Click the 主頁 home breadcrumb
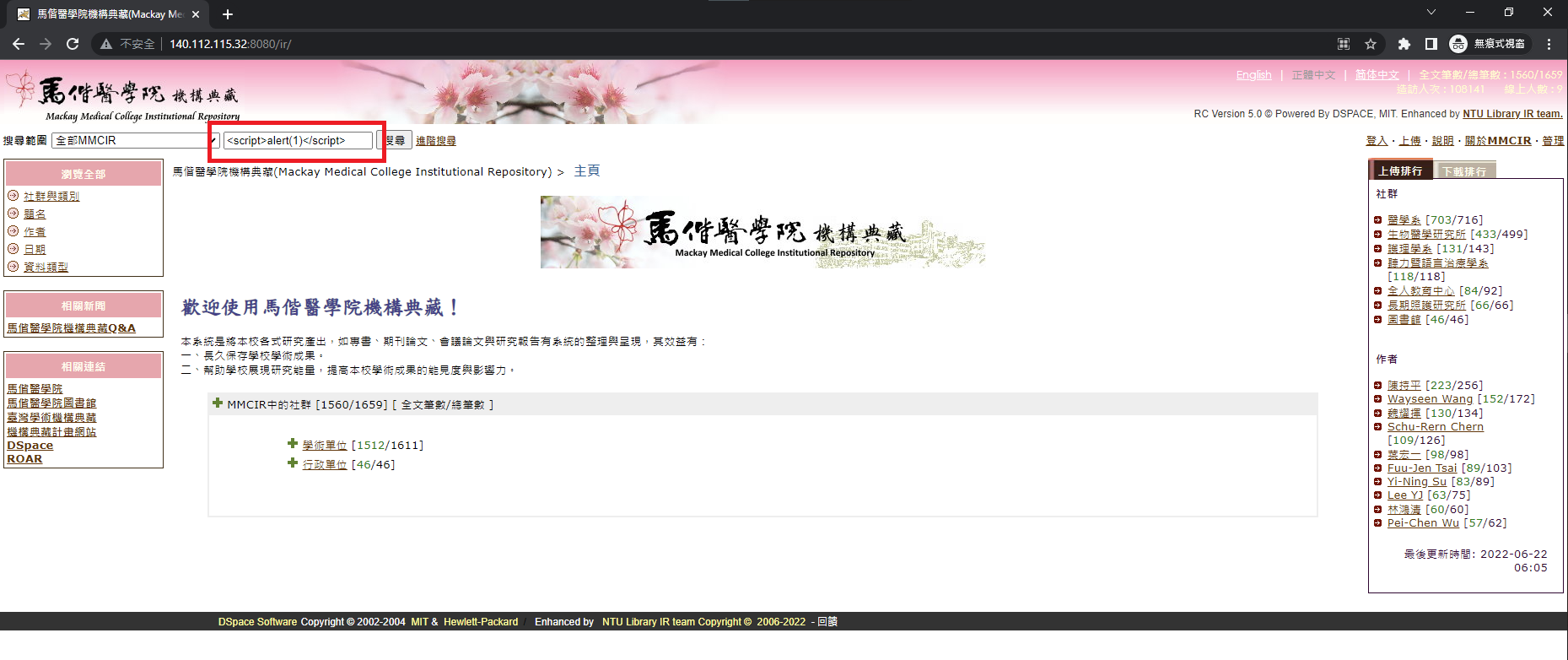Viewport: 1568px width, 660px height. [587, 171]
